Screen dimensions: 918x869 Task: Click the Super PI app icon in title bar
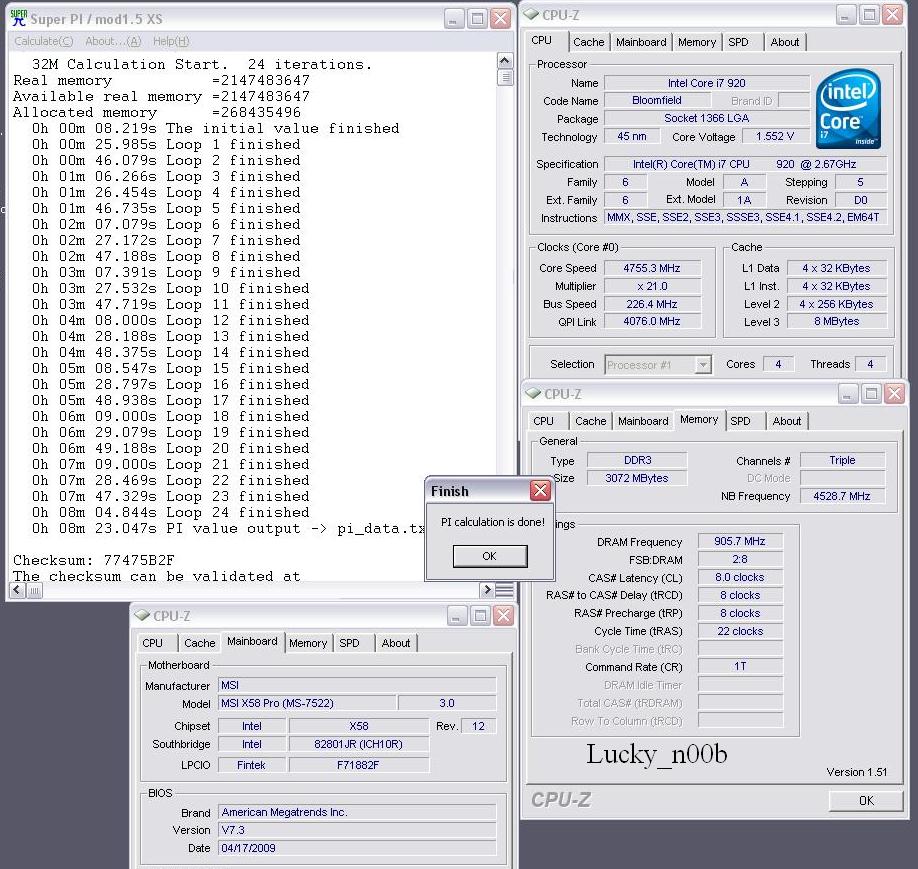tap(19, 19)
